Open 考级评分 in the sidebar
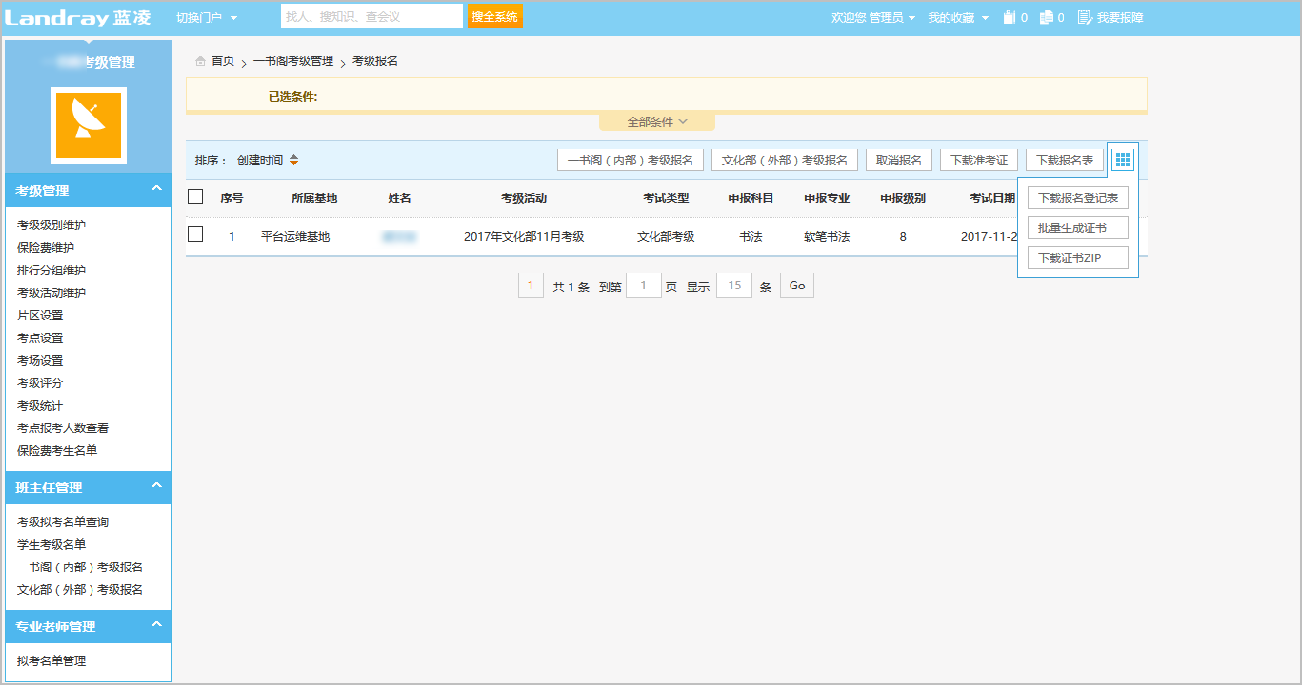 tap(40, 383)
